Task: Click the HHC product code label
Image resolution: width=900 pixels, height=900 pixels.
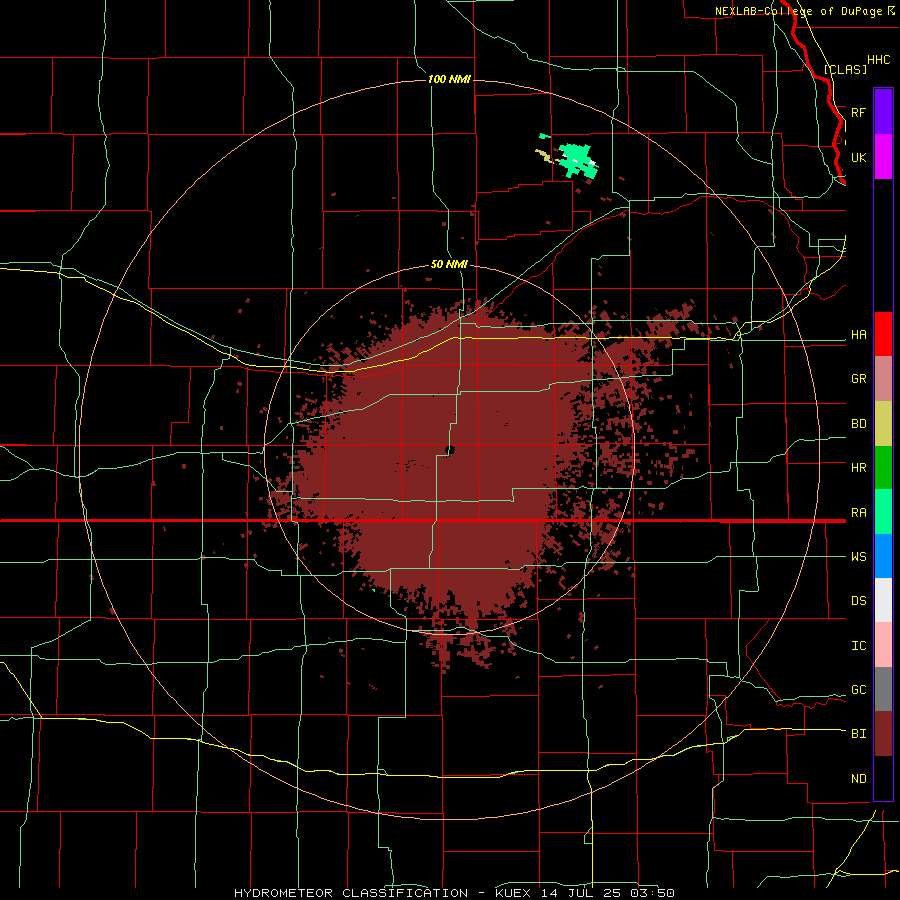Action: click(878, 60)
